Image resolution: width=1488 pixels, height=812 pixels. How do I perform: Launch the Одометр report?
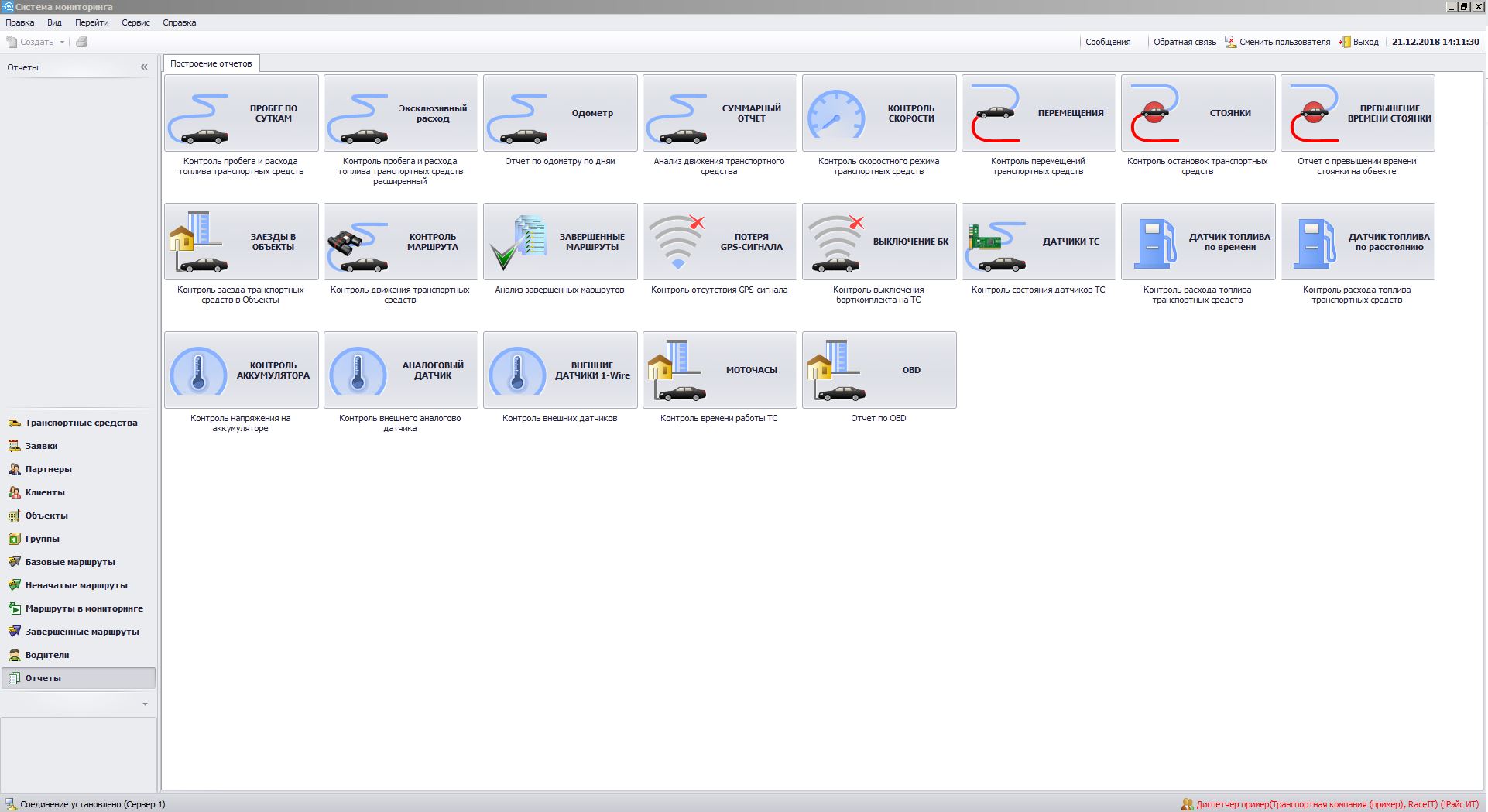pyautogui.click(x=561, y=113)
